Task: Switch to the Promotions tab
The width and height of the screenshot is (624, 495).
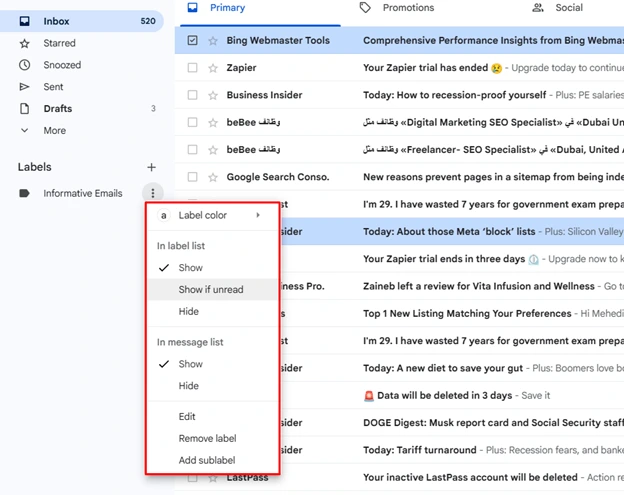Action: coord(408,8)
